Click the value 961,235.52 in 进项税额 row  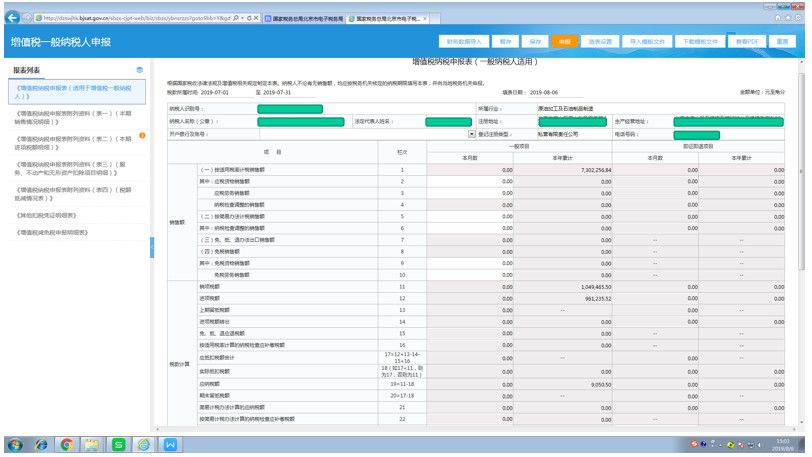597,298
